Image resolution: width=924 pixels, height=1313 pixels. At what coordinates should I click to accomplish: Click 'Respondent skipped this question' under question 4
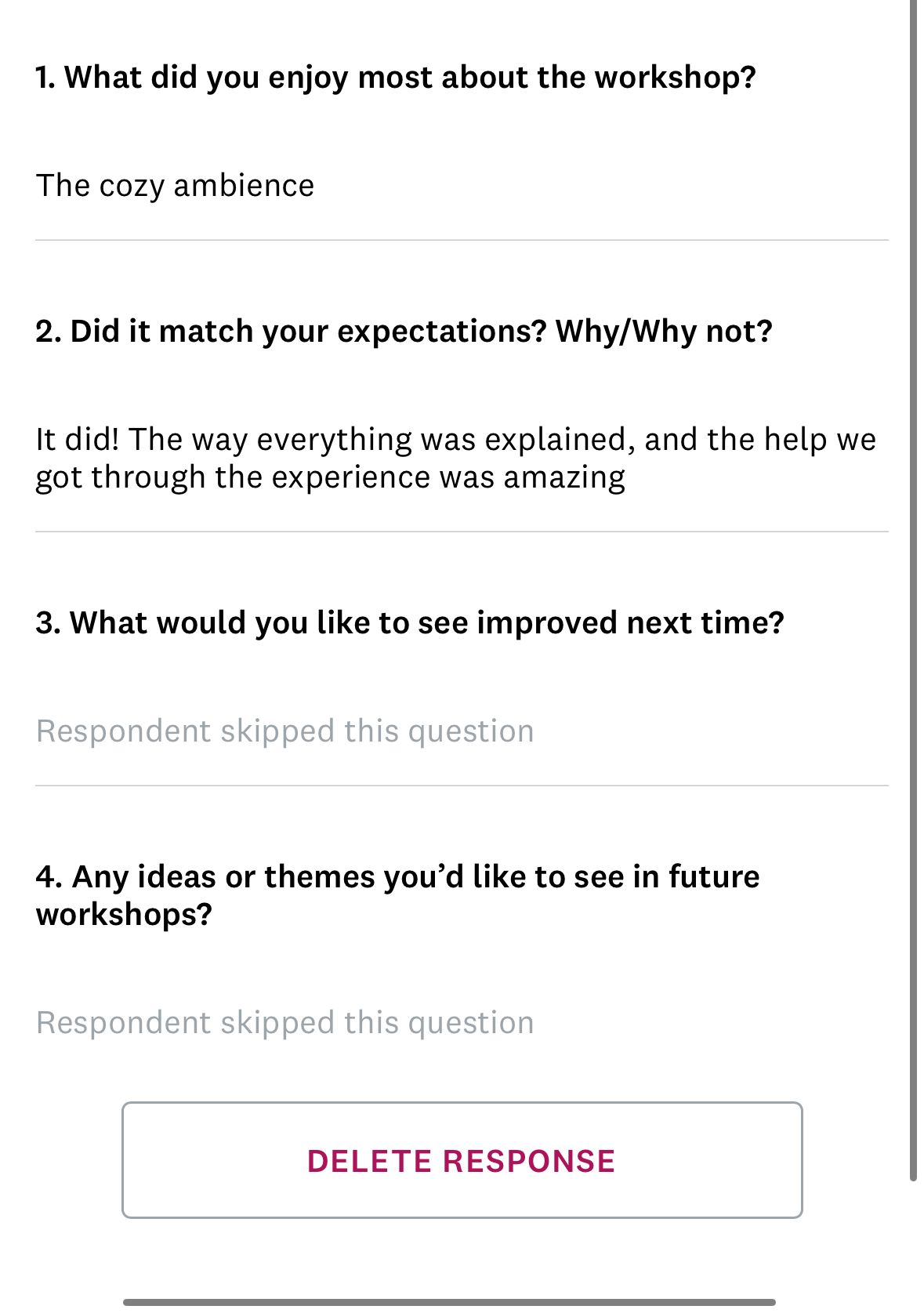pos(285,1021)
